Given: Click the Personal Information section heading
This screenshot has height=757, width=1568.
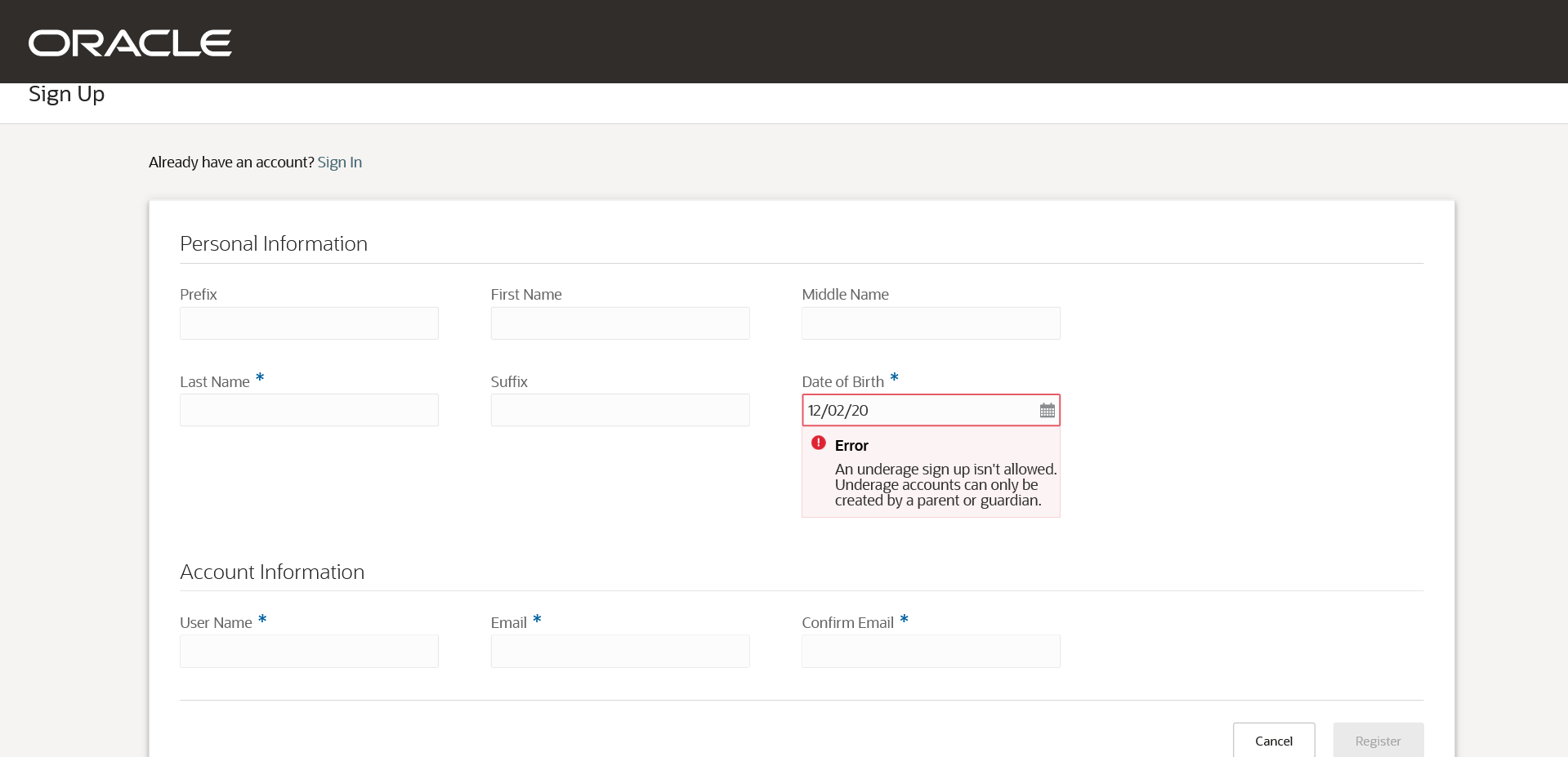Looking at the screenshot, I should click(x=274, y=244).
